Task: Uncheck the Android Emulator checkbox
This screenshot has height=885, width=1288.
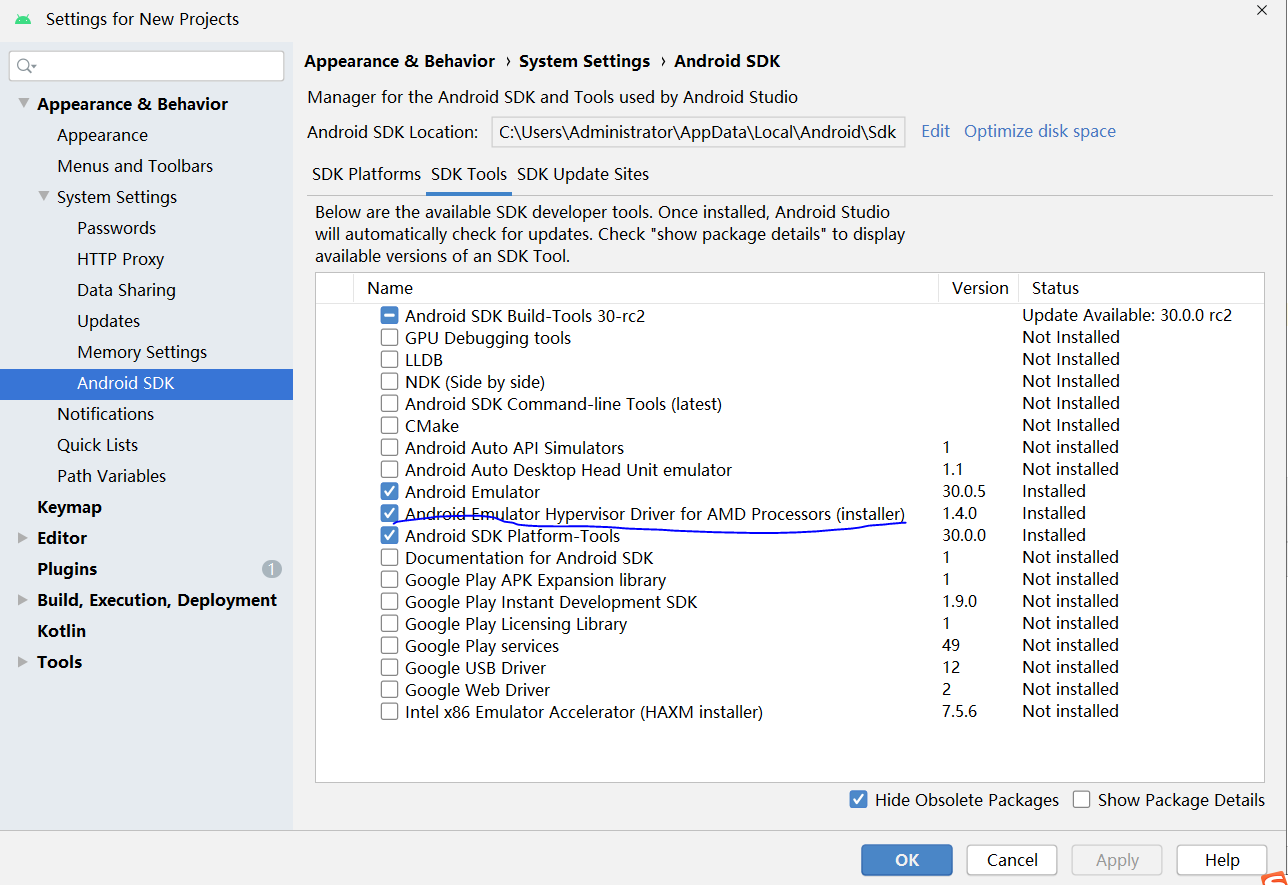Action: pos(389,491)
